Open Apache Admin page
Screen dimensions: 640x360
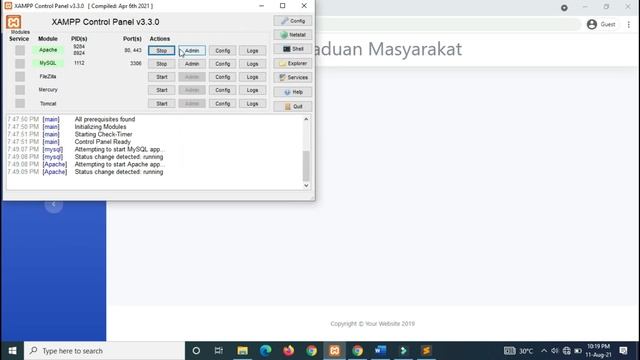pyautogui.click(x=192, y=51)
